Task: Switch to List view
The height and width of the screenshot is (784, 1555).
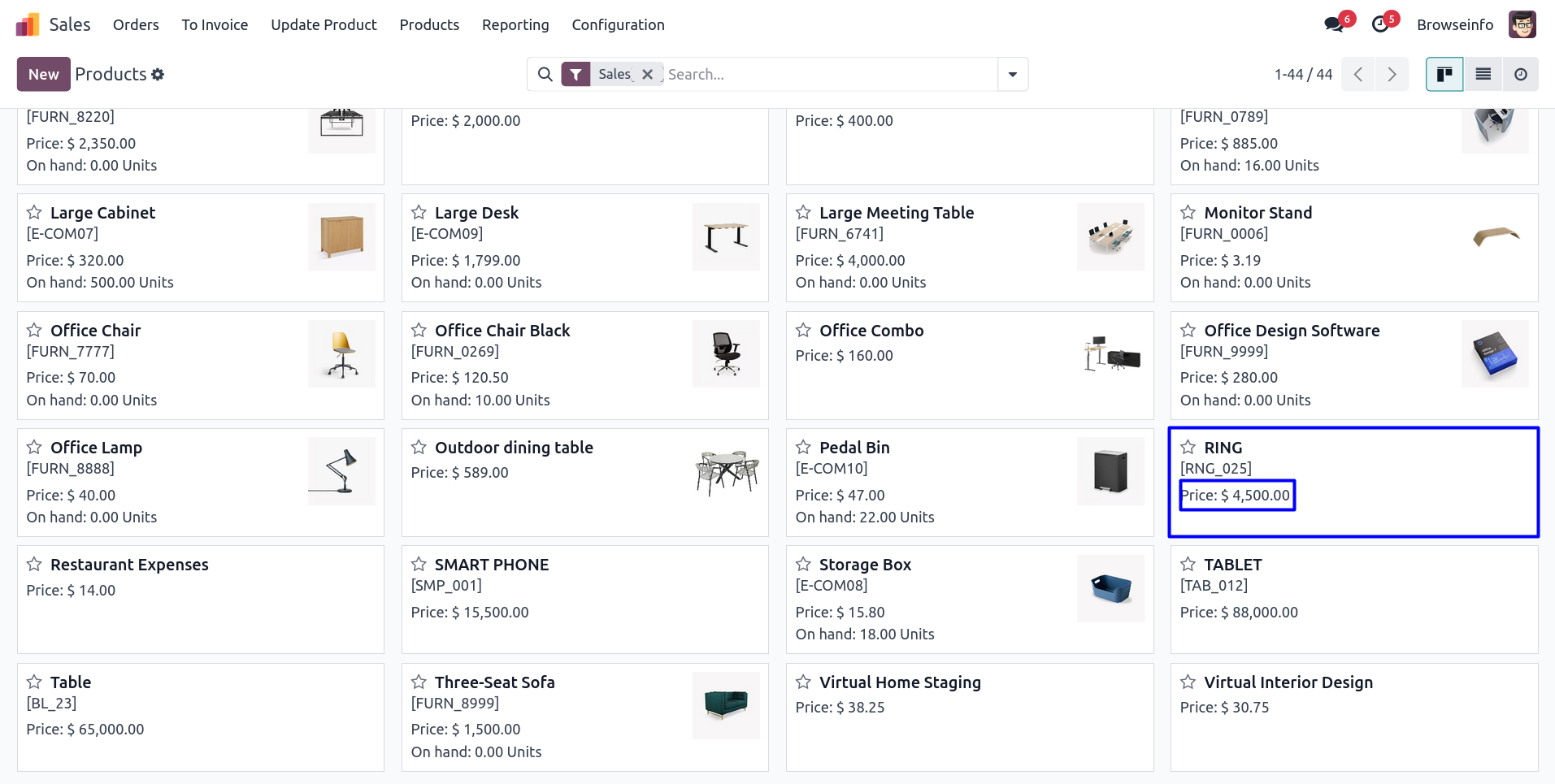Action: [x=1483, y=75]
